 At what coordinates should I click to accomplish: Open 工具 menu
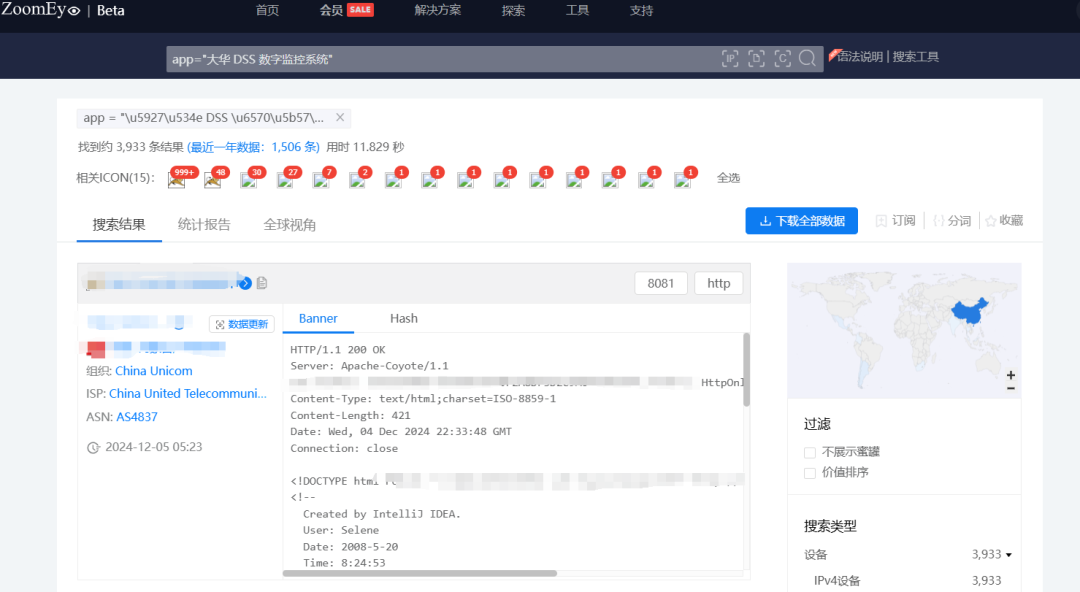click(x=577, y=10)
